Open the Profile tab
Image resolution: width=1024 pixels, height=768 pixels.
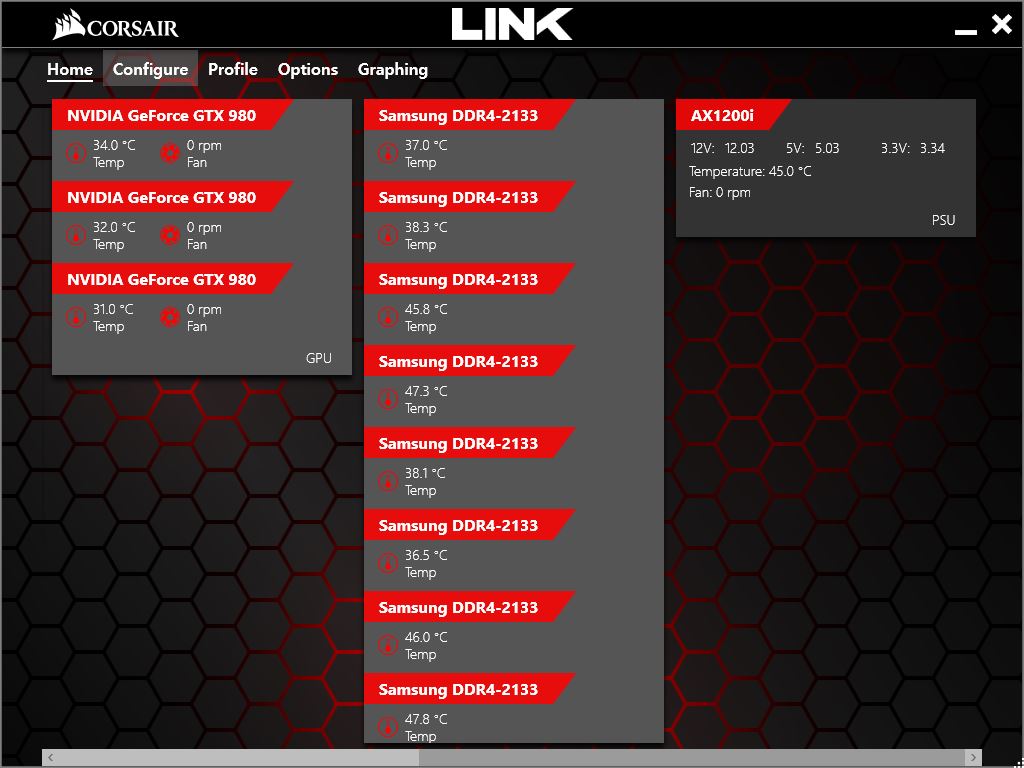coord(232,69)
